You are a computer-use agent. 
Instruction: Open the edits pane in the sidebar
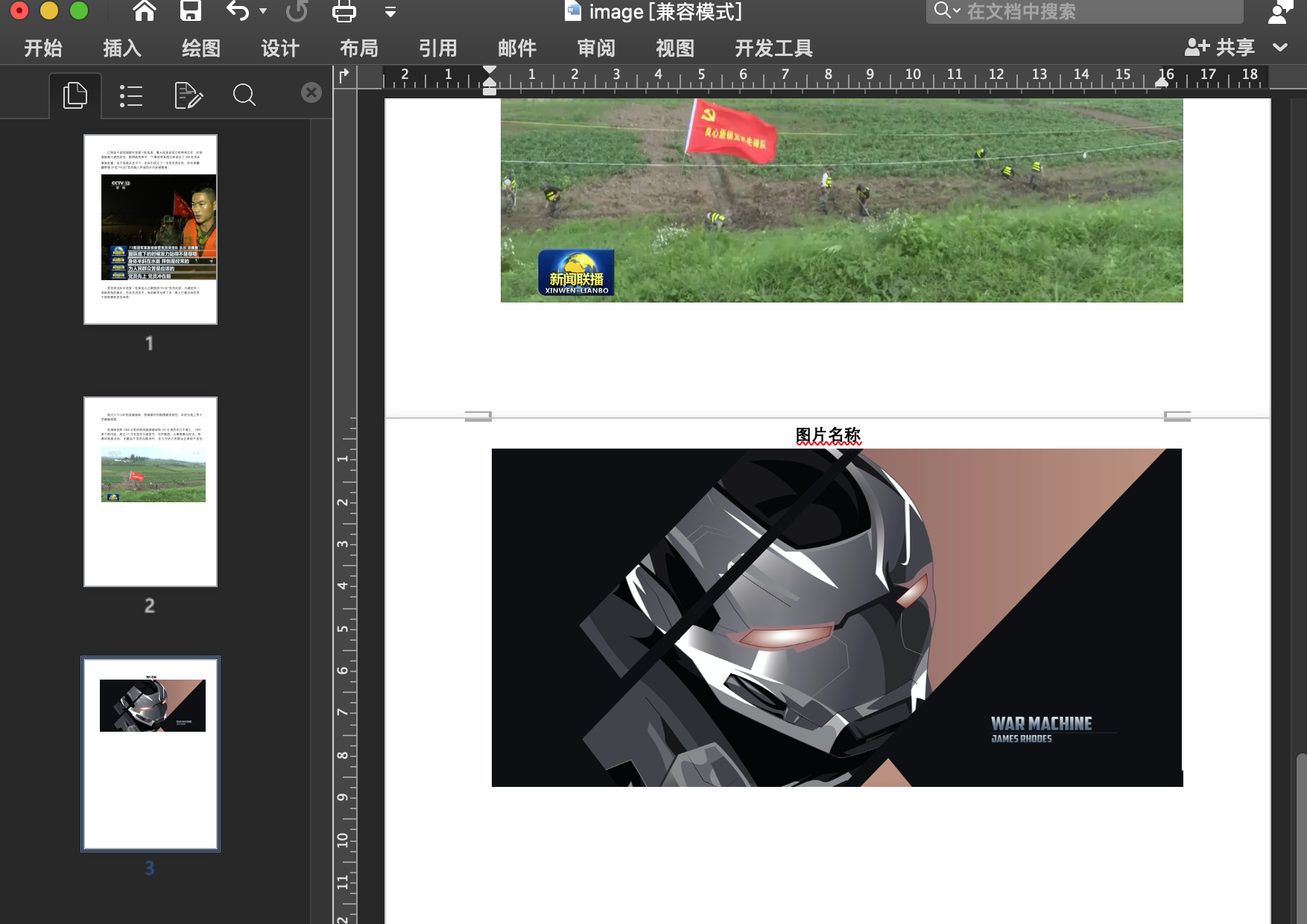(188, 95)
